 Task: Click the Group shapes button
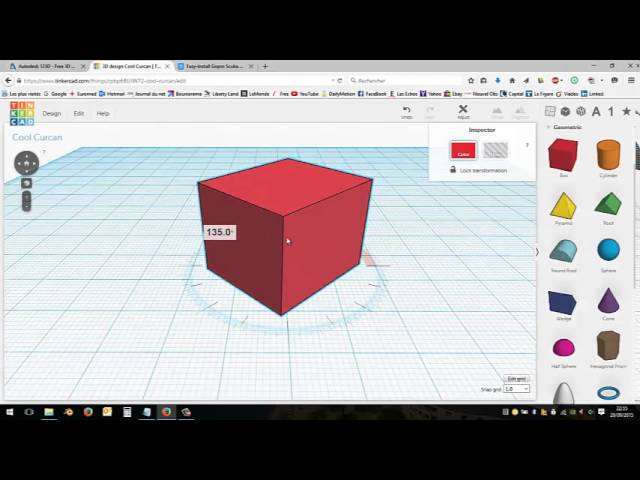point(497,112)
